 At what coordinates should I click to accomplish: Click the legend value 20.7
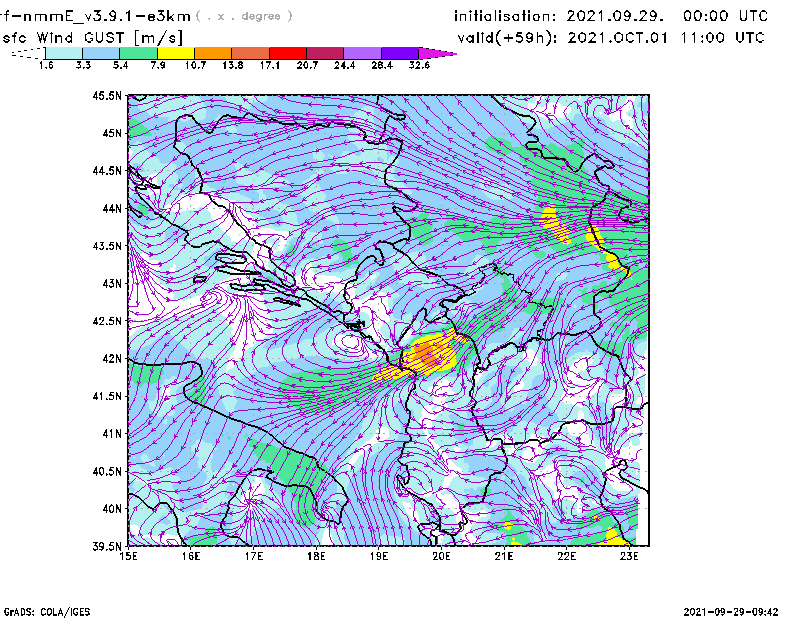tap(307, 65)
